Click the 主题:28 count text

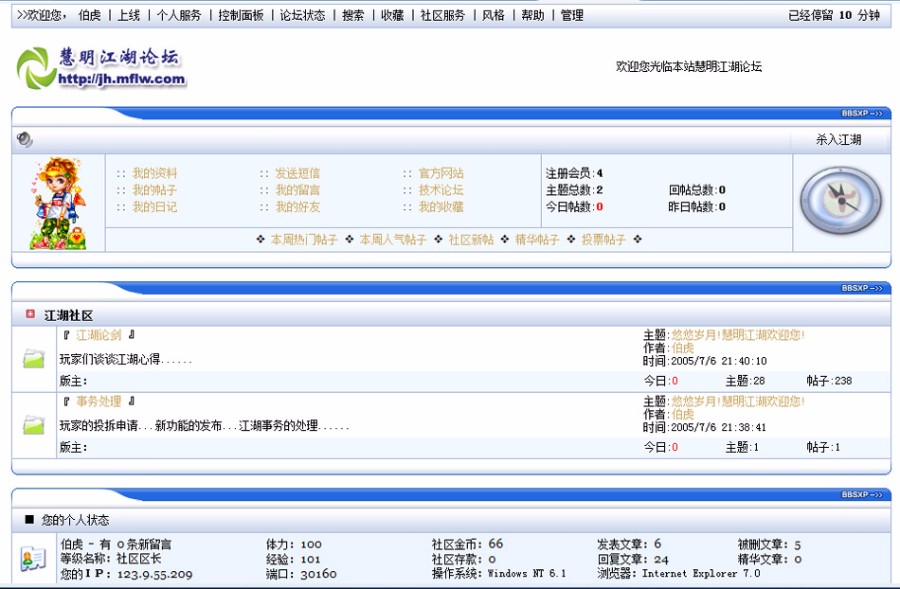tap(745, 381)
